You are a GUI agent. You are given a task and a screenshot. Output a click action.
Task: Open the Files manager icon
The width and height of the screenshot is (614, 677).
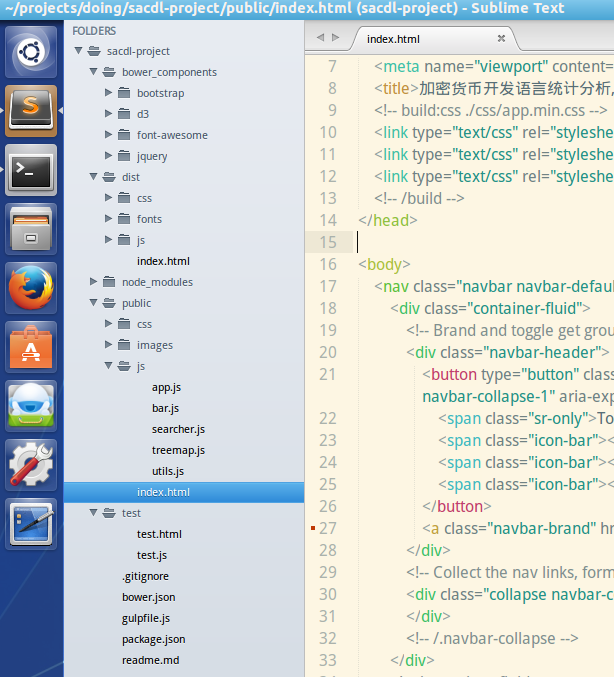[x=32, y=229]
